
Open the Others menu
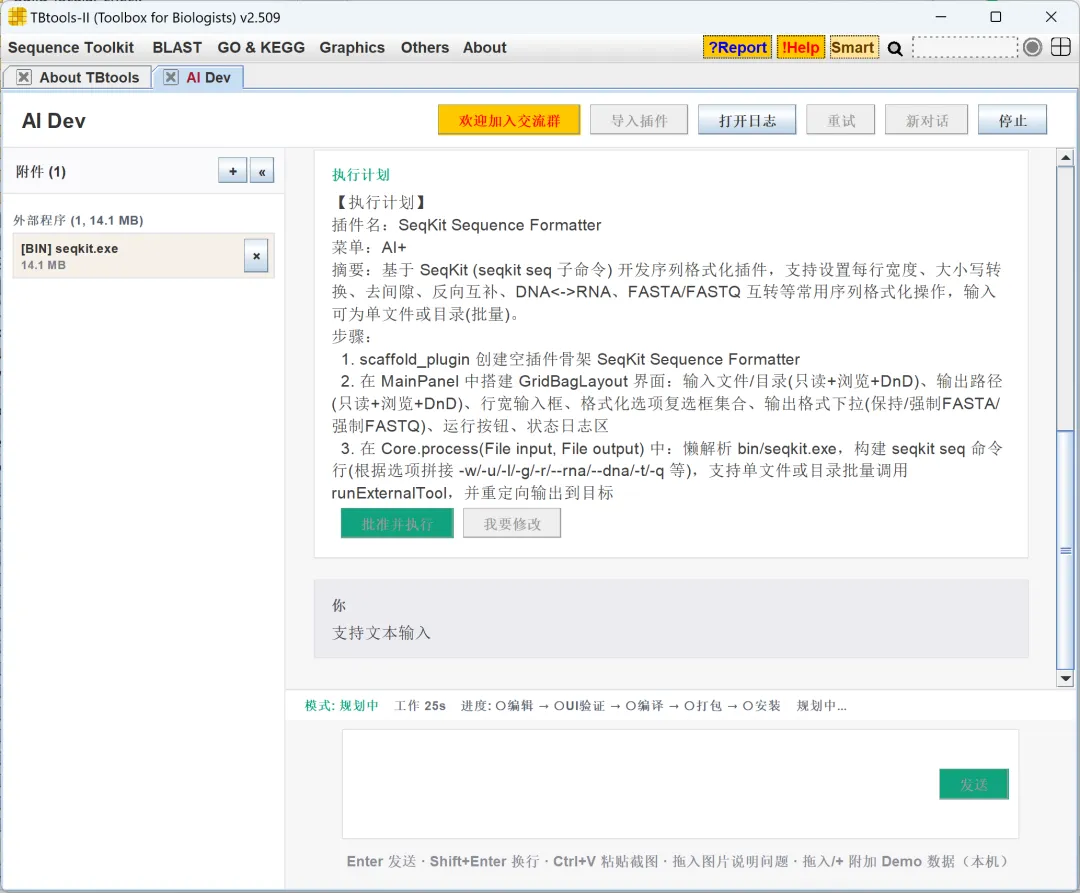[x=425, y=48]
